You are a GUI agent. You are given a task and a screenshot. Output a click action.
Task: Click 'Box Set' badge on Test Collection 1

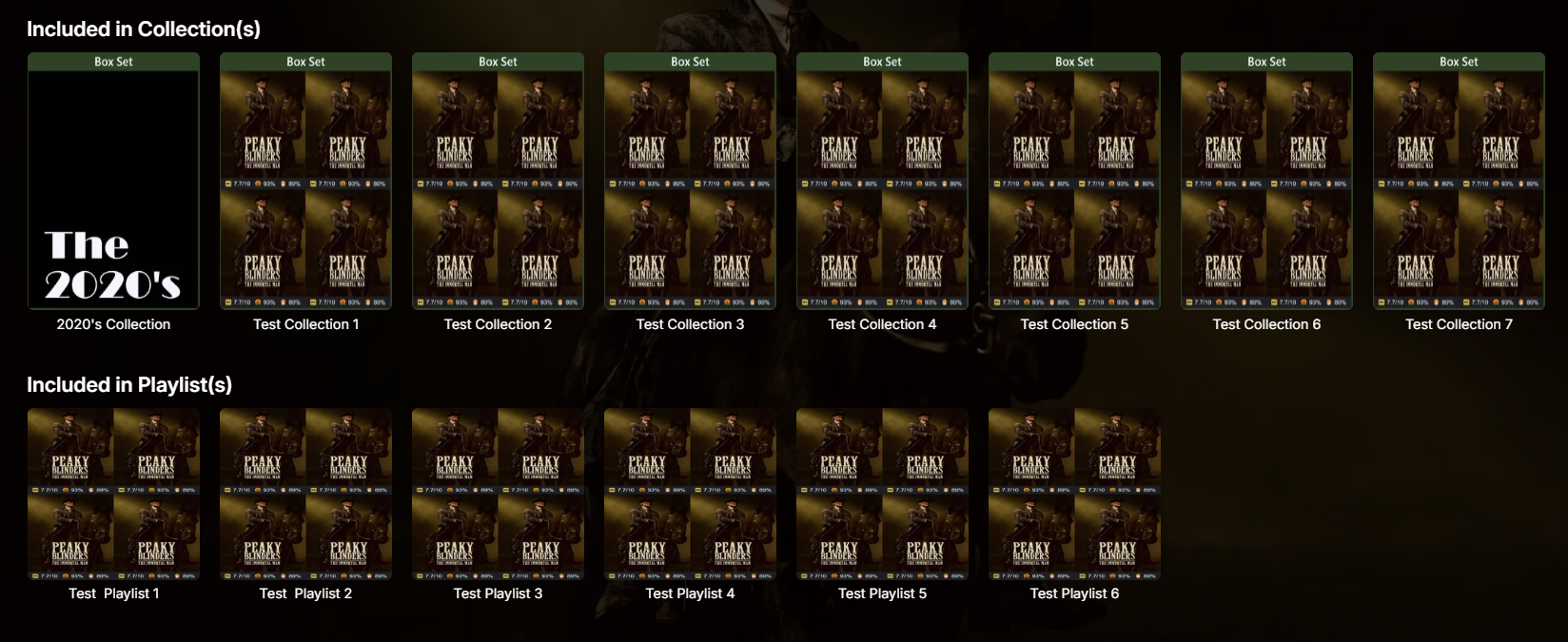pyautogui.click(x=305, y=62)
